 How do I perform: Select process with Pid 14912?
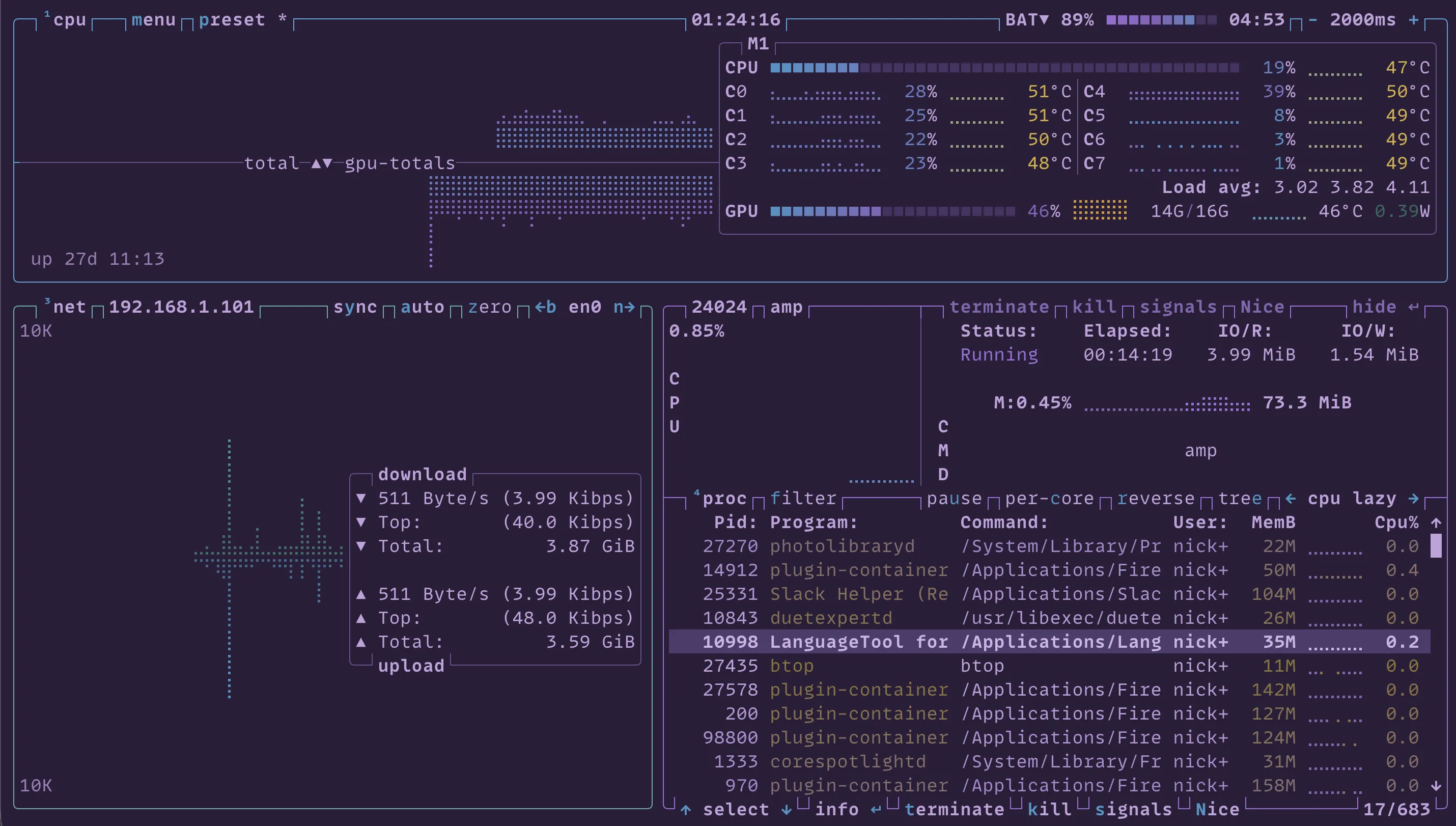1049,570
